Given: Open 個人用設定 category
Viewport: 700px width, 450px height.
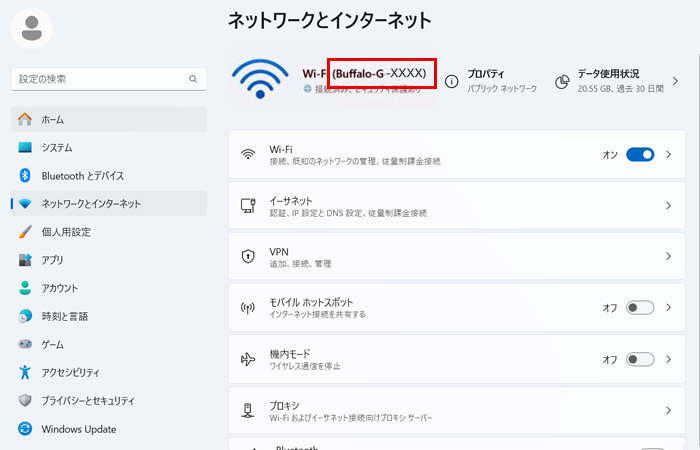Looking at the screenshot, I should 108,232.
